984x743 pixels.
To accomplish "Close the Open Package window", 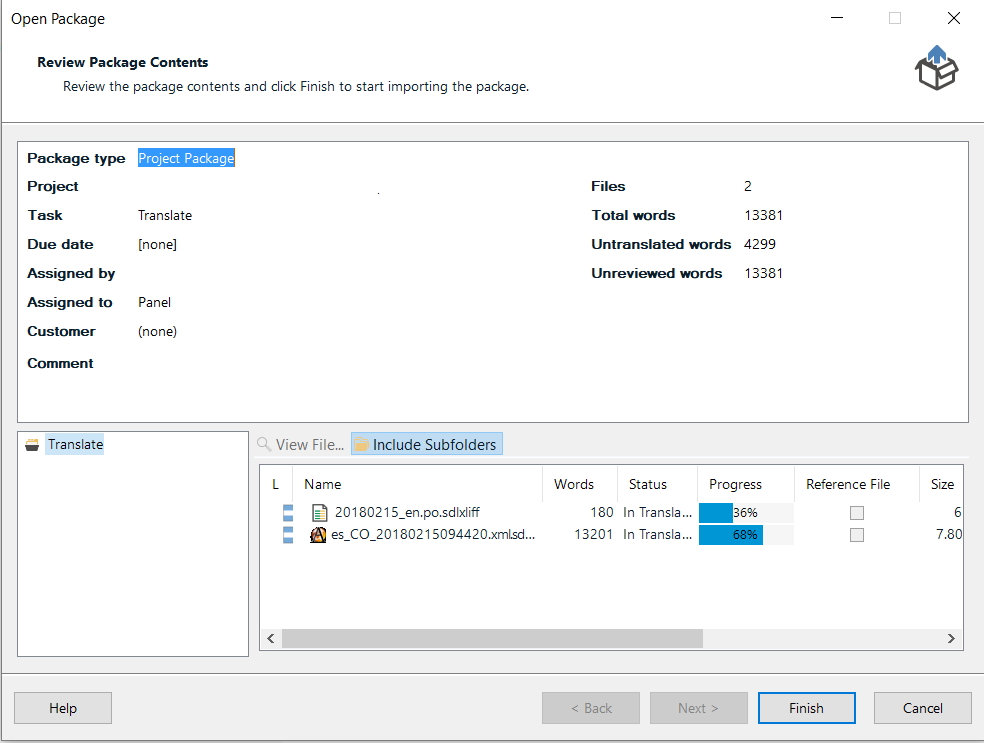I will (954, 18).
